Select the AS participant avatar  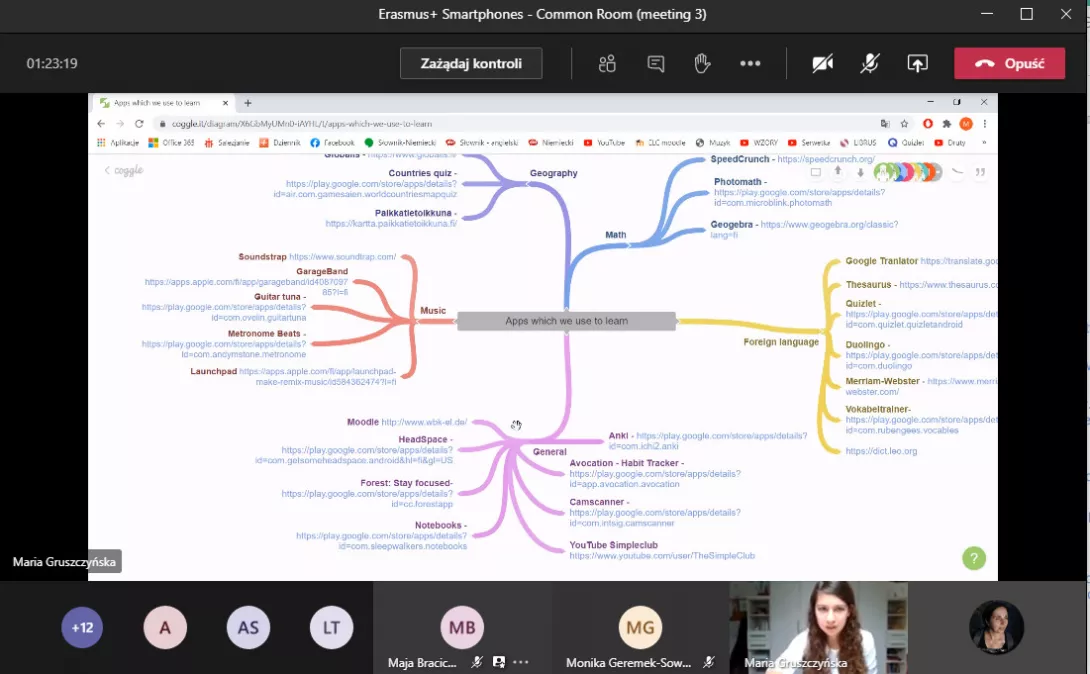248,628
